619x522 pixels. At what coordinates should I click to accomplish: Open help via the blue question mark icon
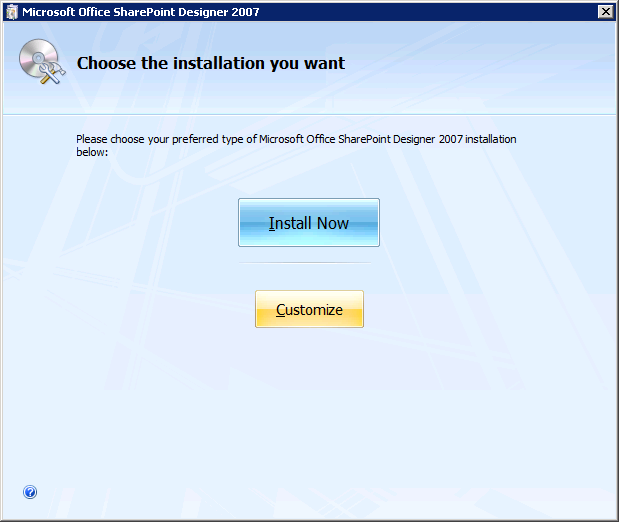[30, 492]
